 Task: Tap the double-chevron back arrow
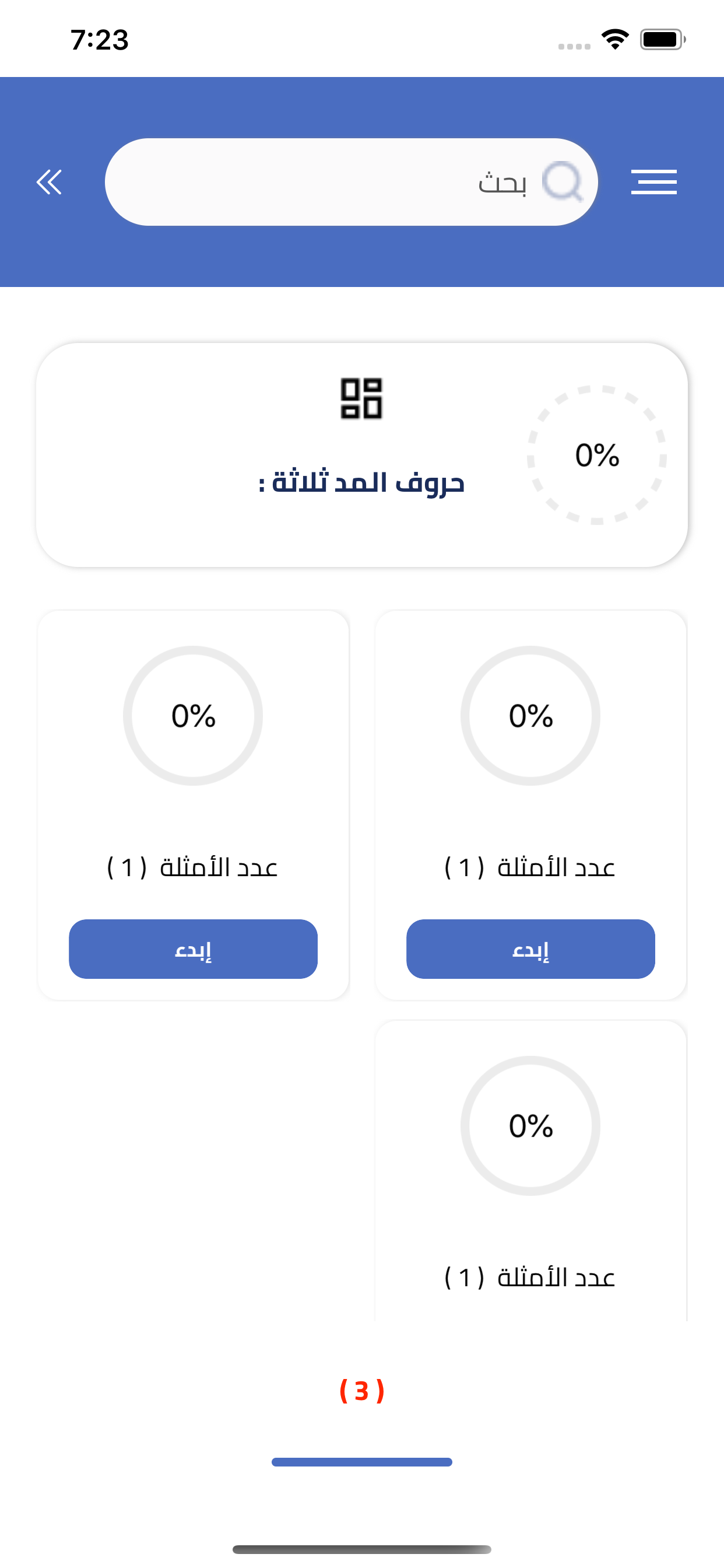[50, 182]
